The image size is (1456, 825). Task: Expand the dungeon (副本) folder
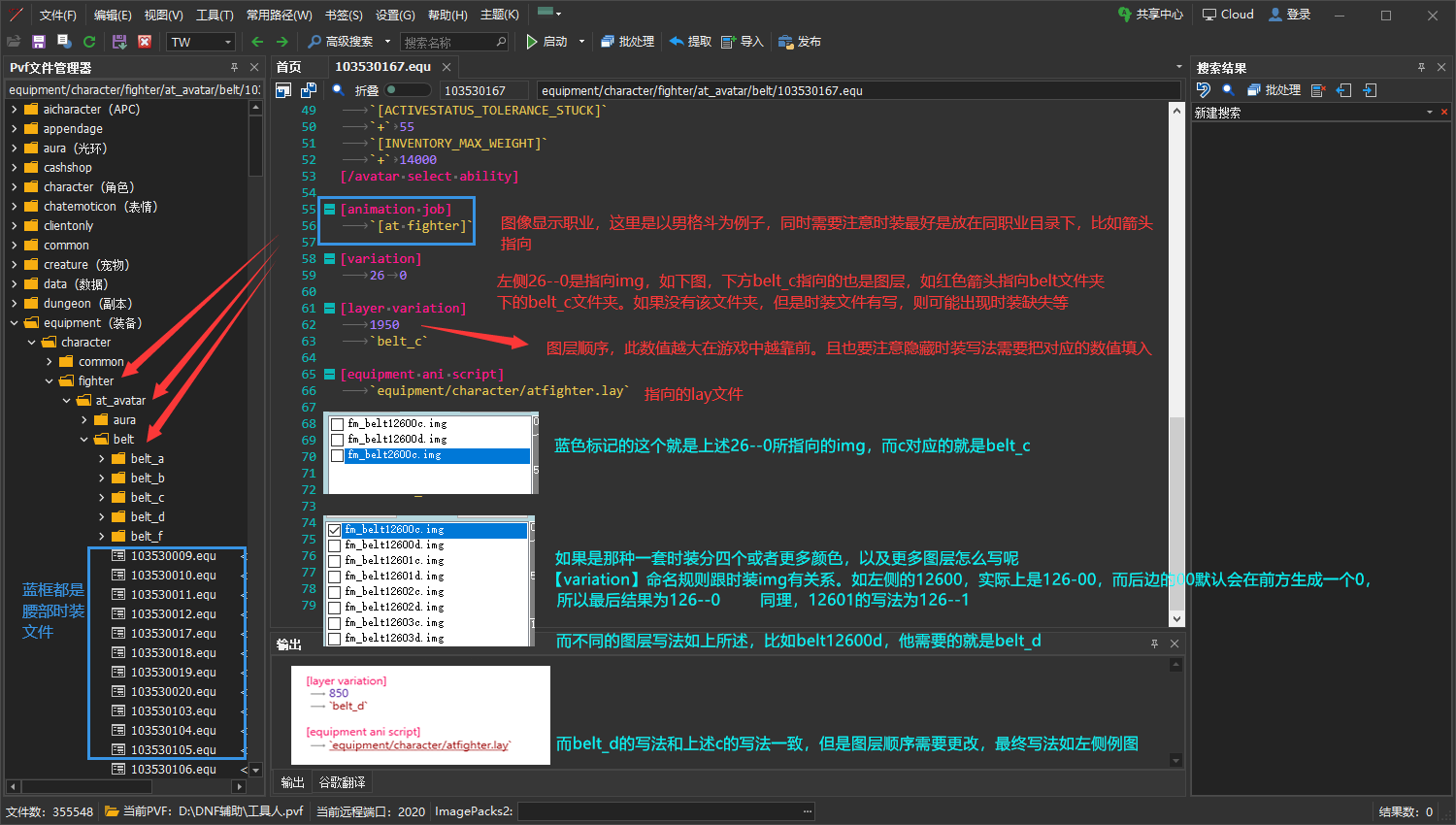tap(15, 304)
